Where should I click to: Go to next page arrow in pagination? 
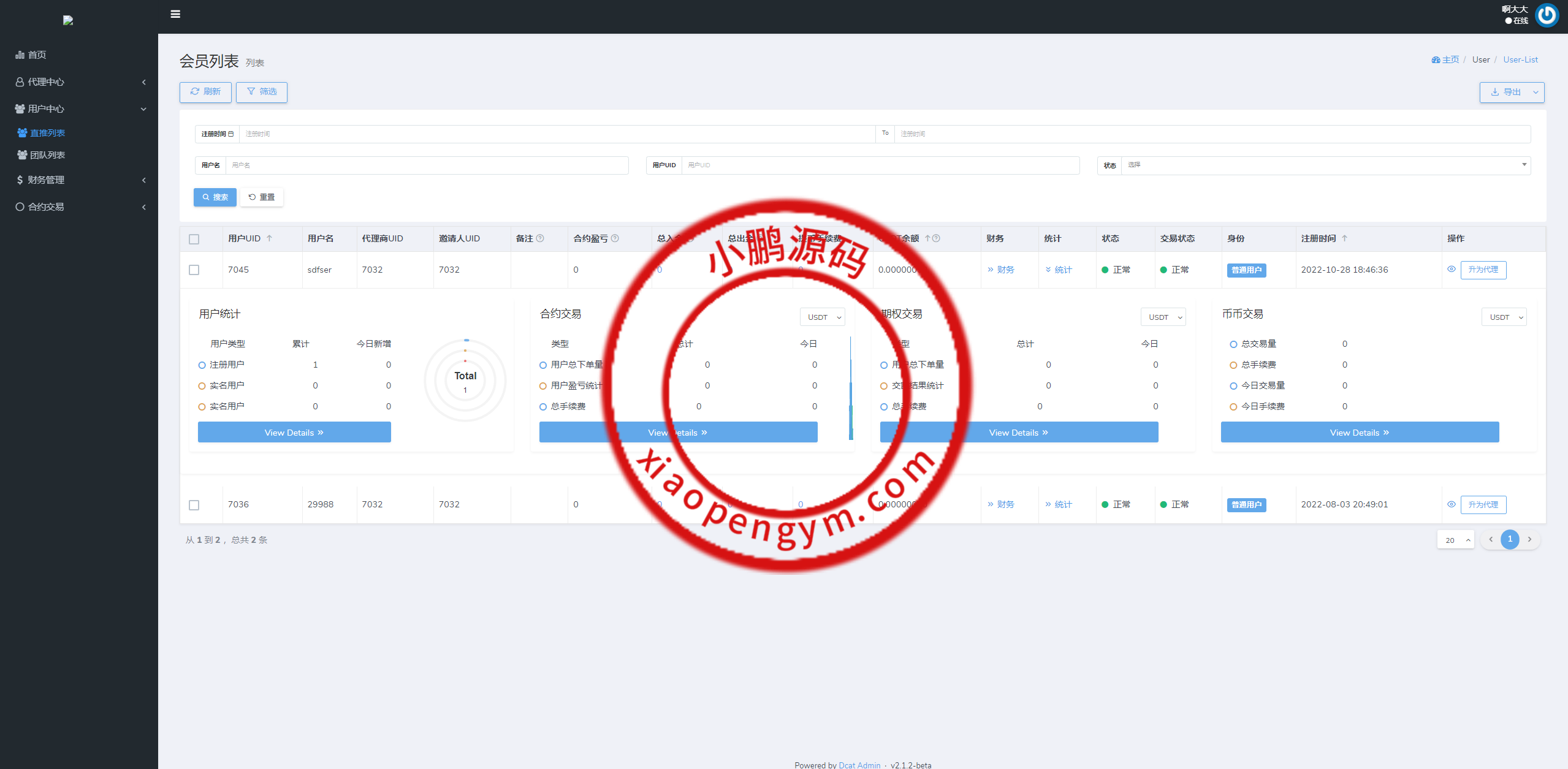(1530, 539)
